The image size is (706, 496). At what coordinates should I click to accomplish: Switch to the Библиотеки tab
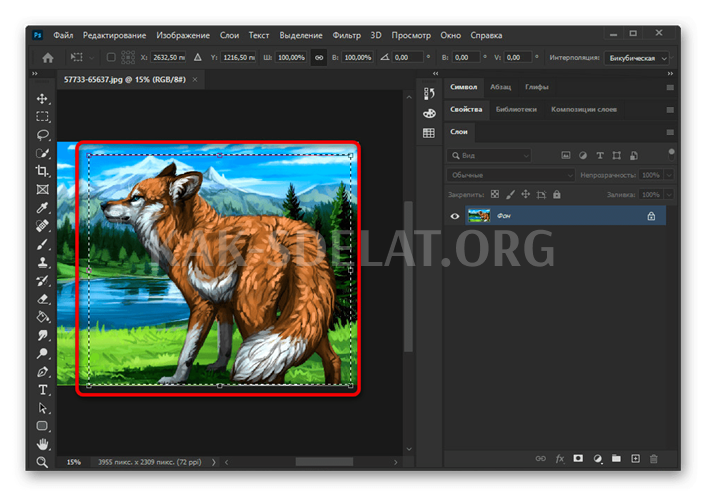(x=516, y=109)
